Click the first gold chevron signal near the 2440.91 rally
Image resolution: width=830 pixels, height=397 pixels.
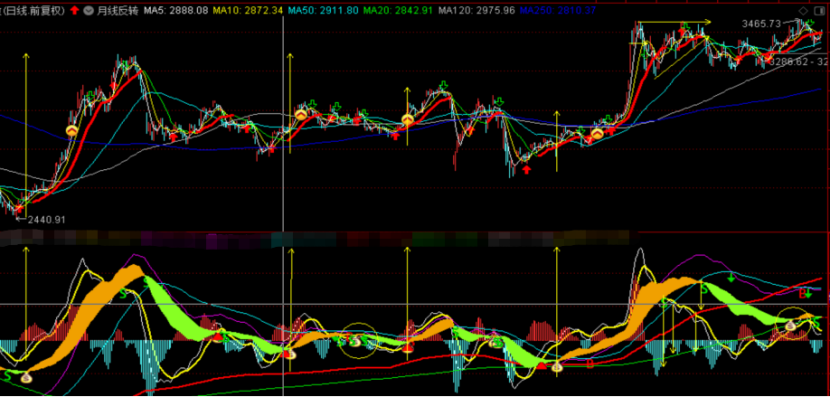(71, 130)
